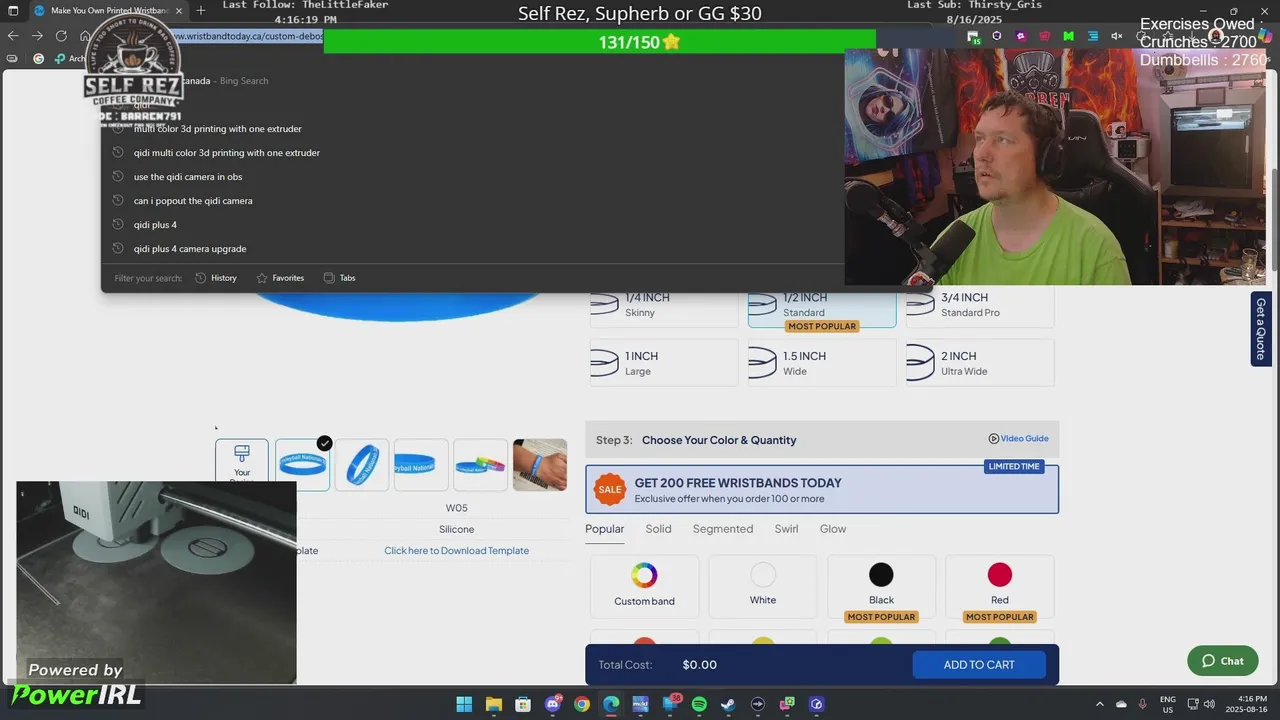
Task: Filter search by Tabs
Action: click(339, 278)
